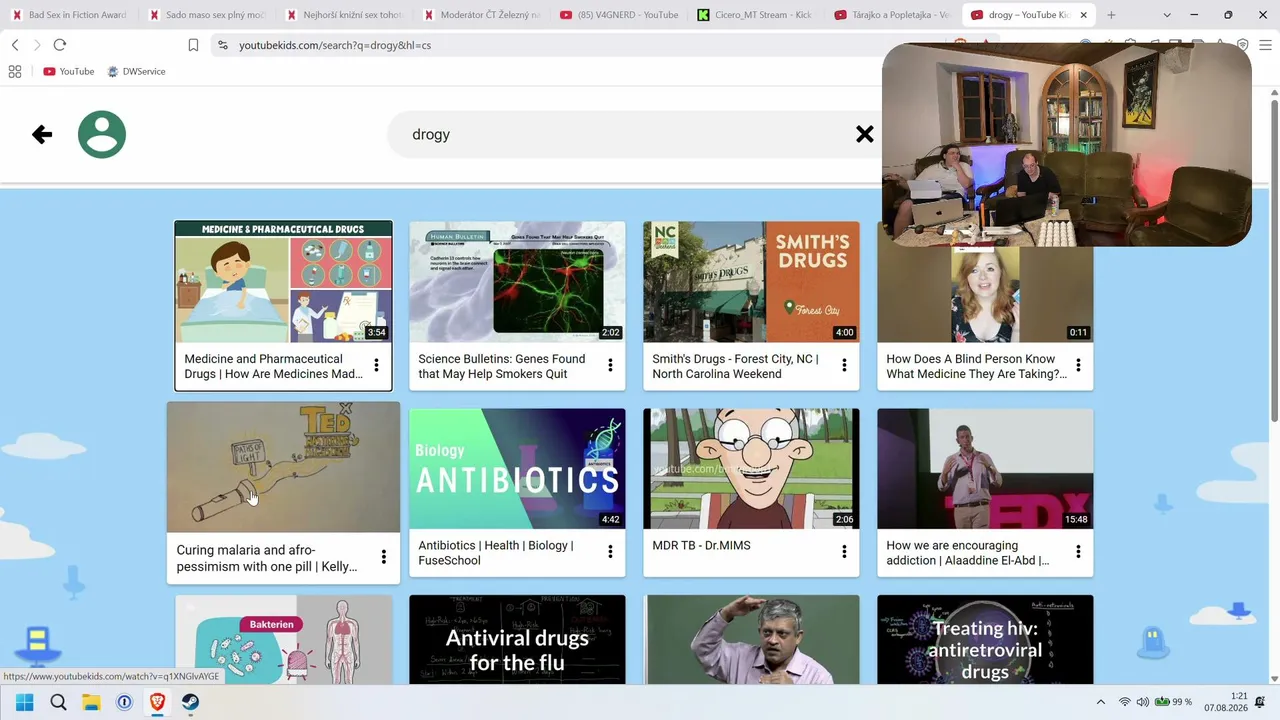Open three-dot menu for 'MDR TB - Dr.MIMS'
The image size is (1280, 720).
[844, 552]
